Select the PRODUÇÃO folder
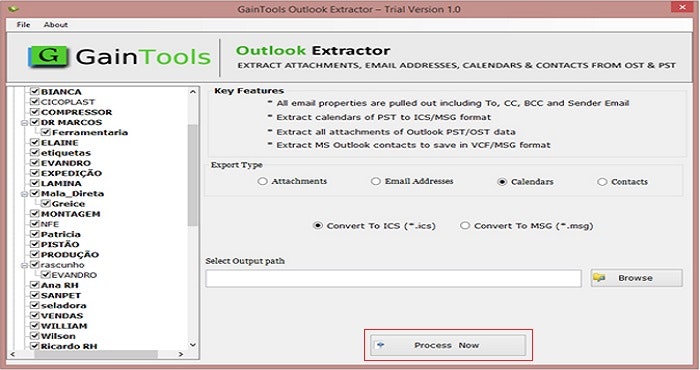 [x=70, y=254]
